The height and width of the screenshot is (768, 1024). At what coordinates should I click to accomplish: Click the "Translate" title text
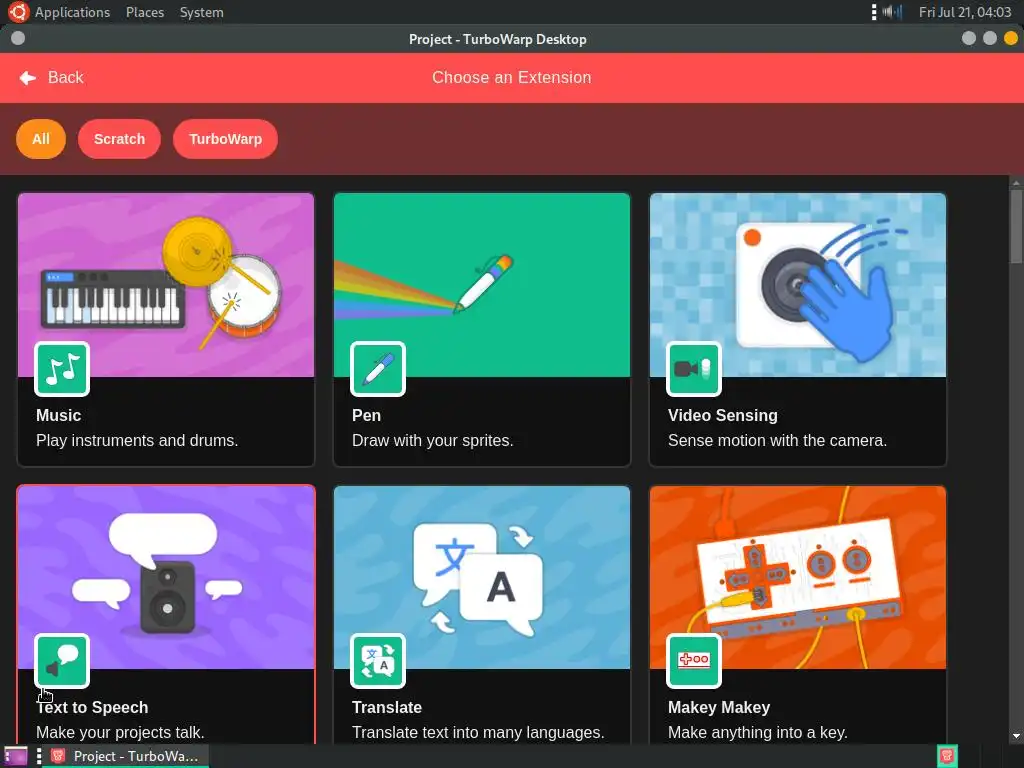point(387,707)
